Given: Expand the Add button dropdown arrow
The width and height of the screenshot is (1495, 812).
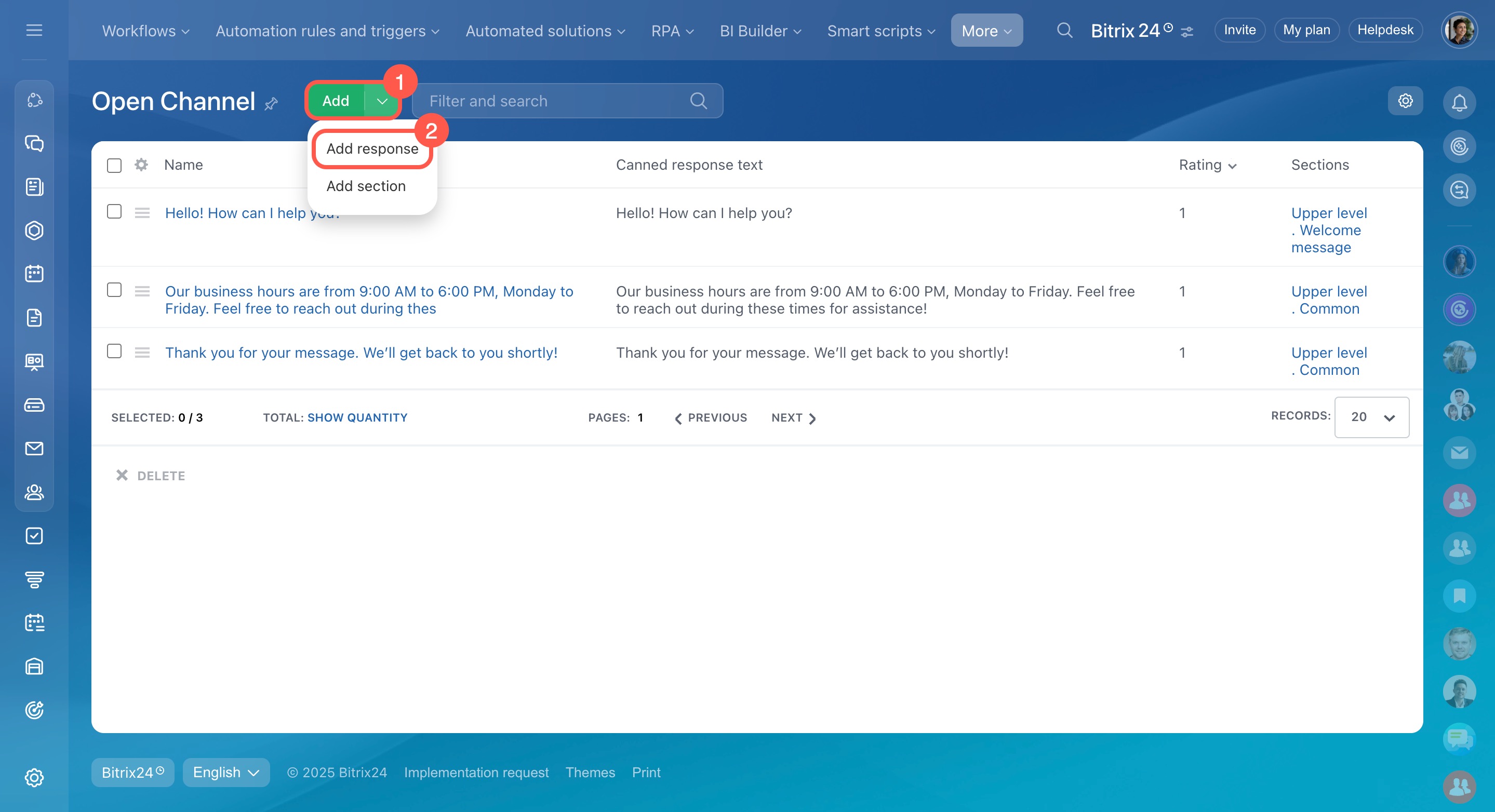Looking at the screenshot, I should 382,101.
